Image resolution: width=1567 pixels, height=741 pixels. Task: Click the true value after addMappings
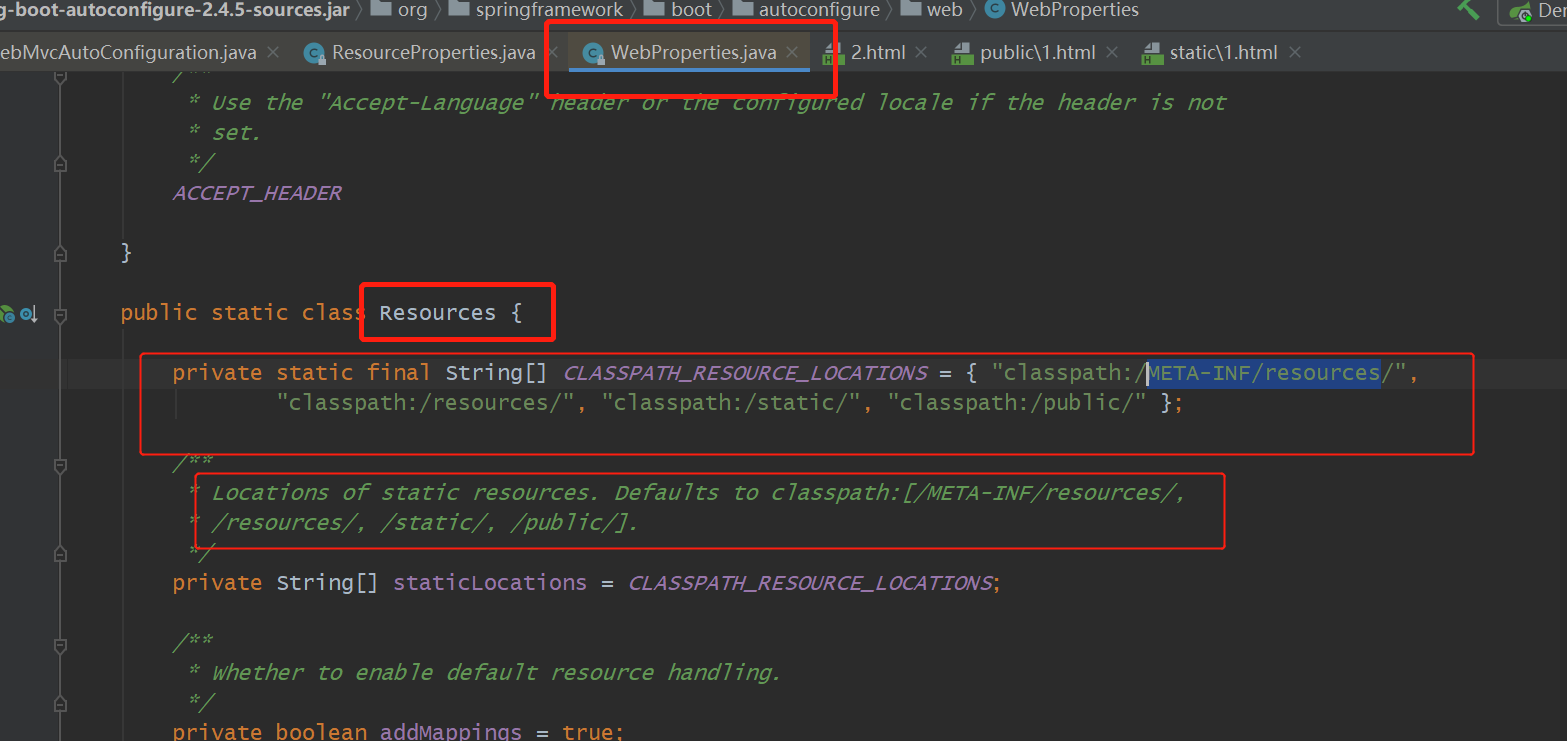(x=588, y=731)
